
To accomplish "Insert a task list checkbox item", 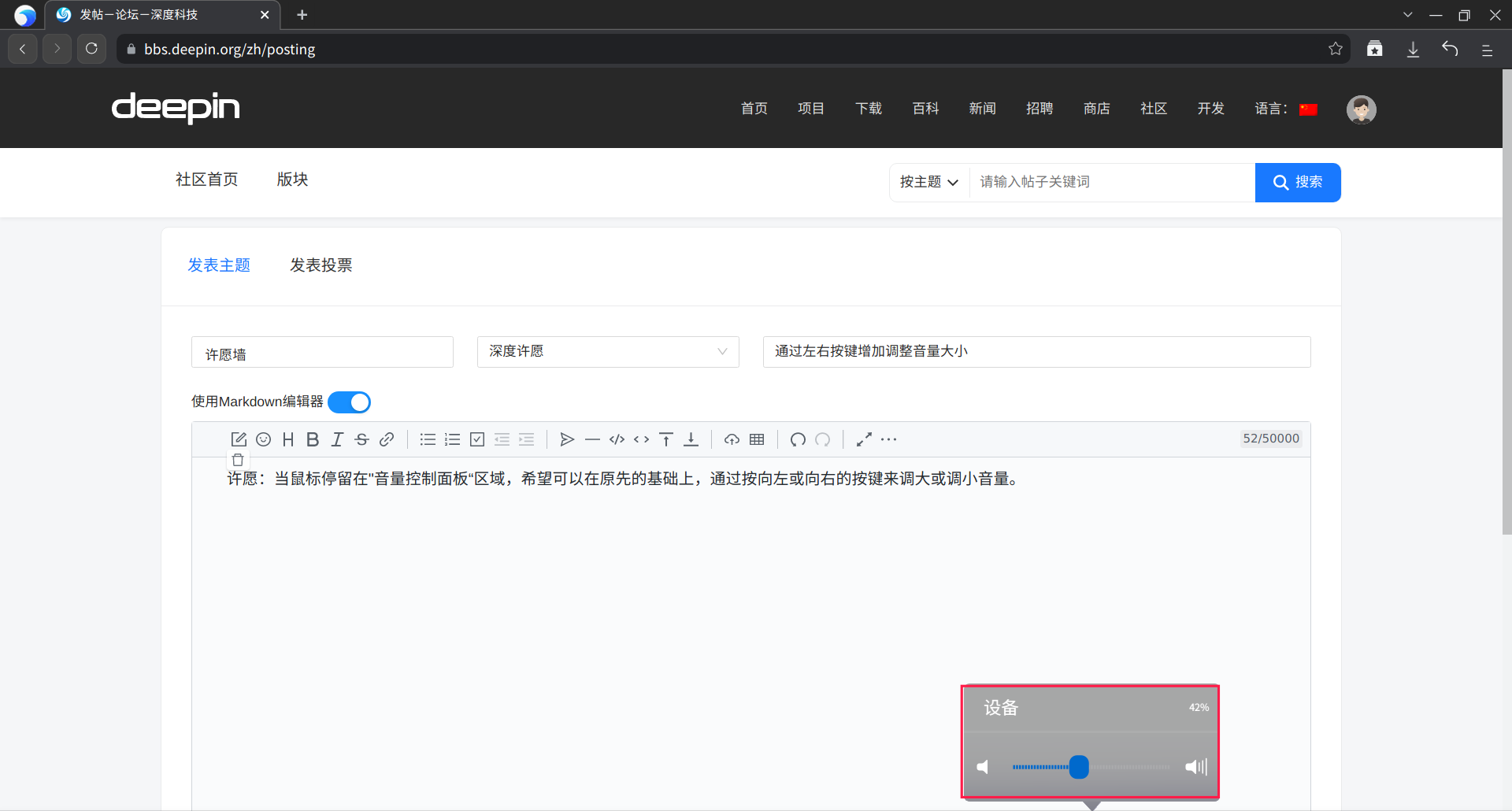I will 477,439.
